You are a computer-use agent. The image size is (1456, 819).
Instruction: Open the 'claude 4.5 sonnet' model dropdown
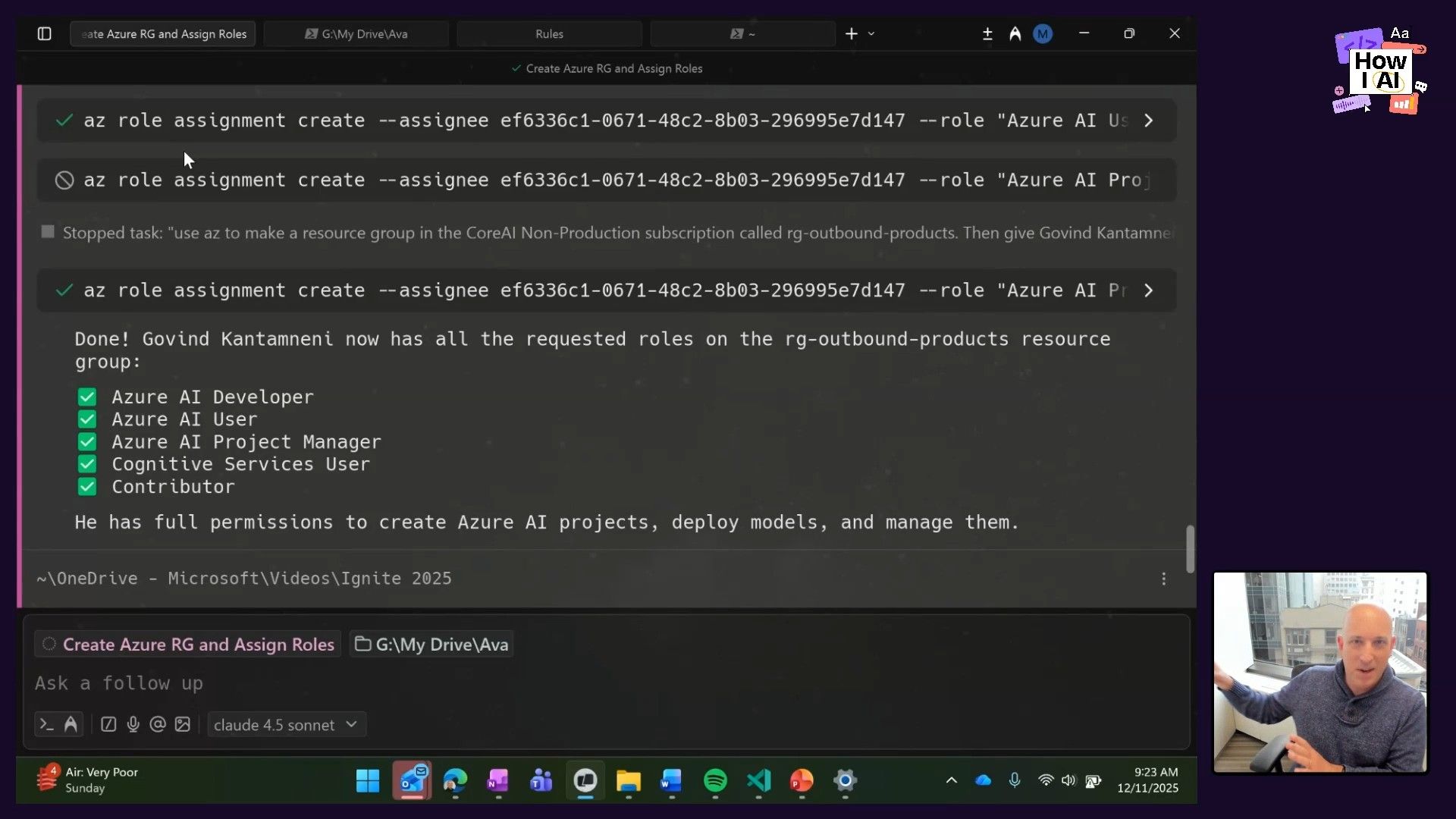(287, 725)
